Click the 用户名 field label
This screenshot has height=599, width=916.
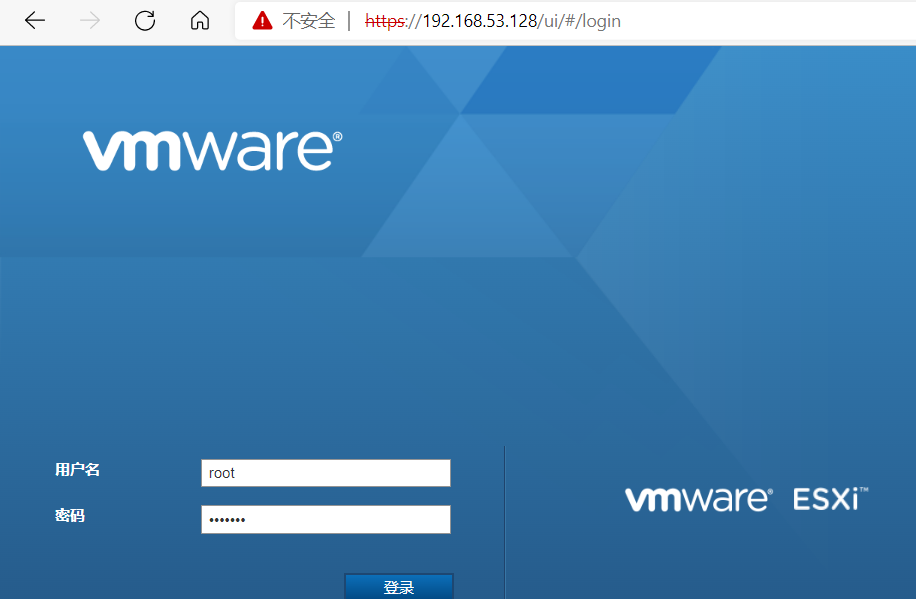[x=77, y=469]
